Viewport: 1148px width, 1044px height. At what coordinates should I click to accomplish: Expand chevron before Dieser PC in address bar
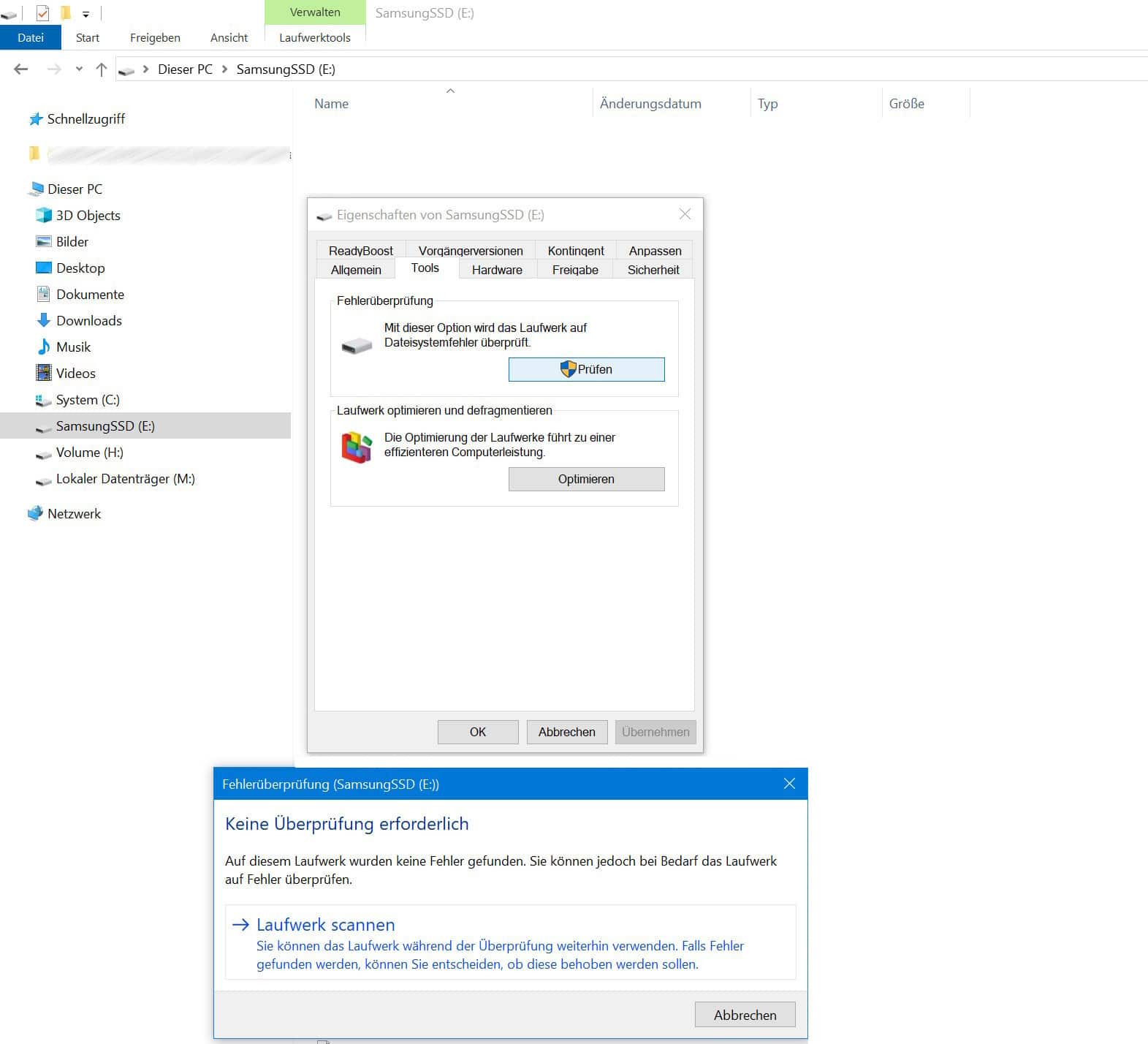click(146, 69)
